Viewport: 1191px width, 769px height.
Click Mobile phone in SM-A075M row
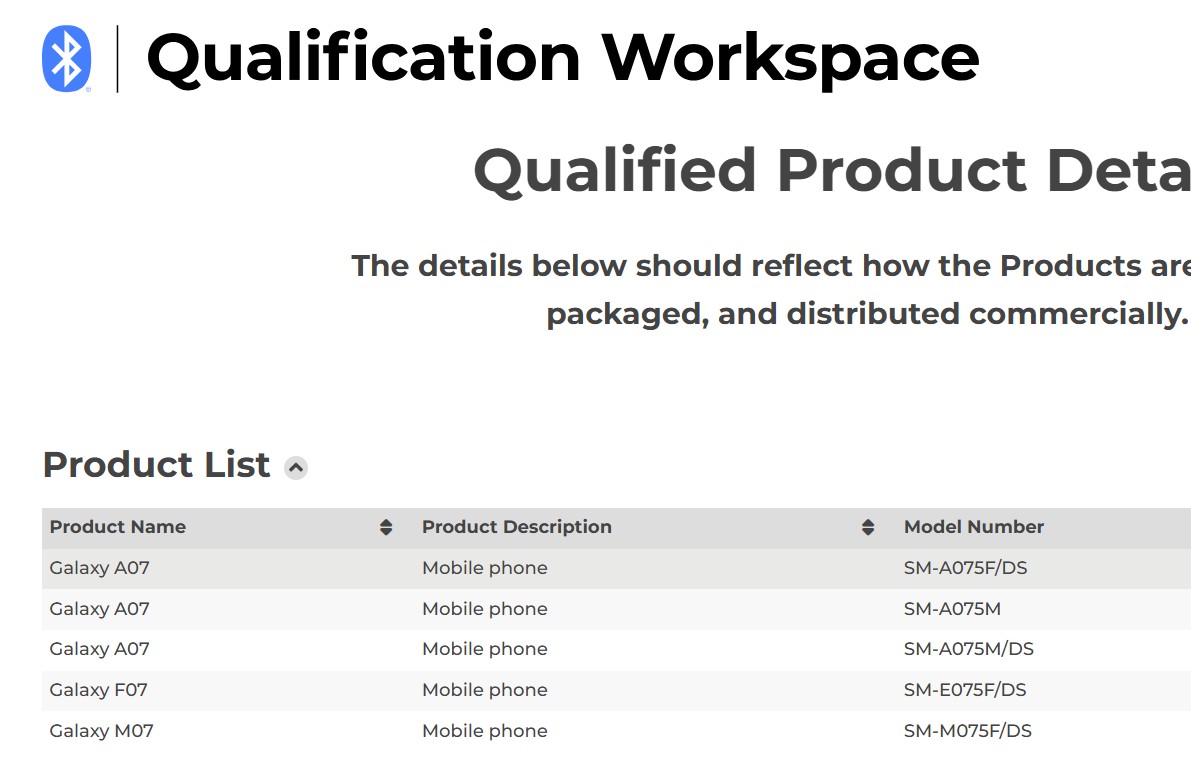point(485,609)
